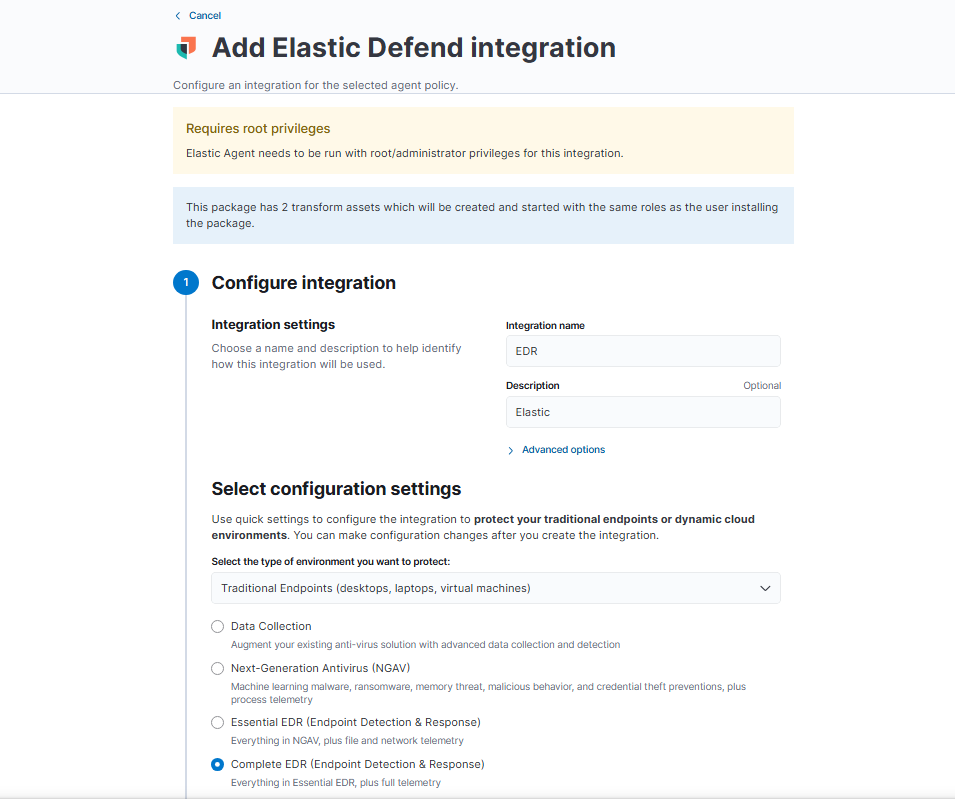This screenshot has height=799, width=955.
Task: Select Next-Generation Antivirus (NGAV) radio option
Action: tap(217, 669)
